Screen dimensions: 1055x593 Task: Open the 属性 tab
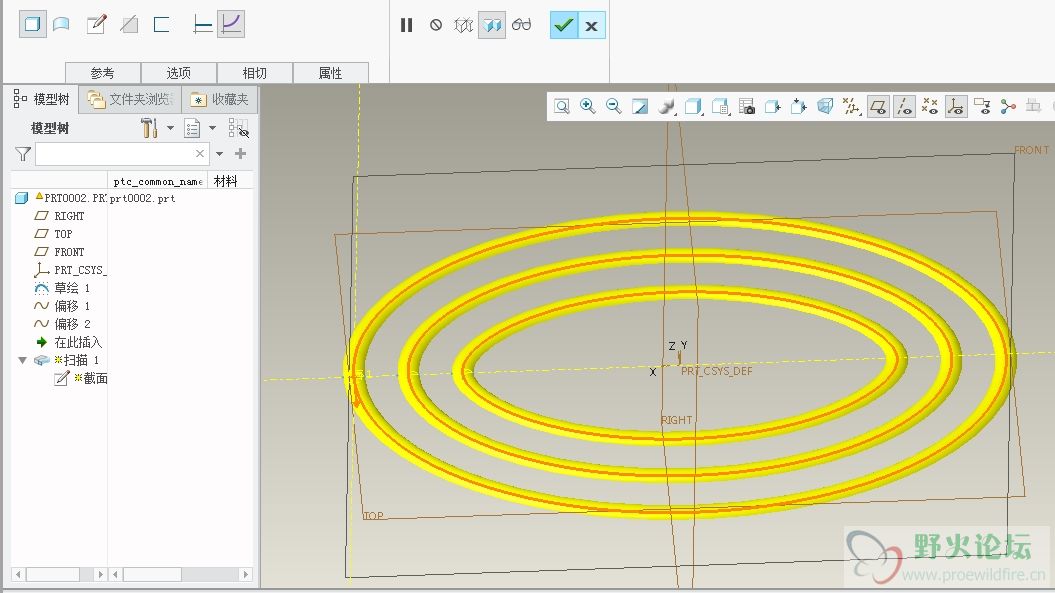pyautogui.click(x=330, y=73)
